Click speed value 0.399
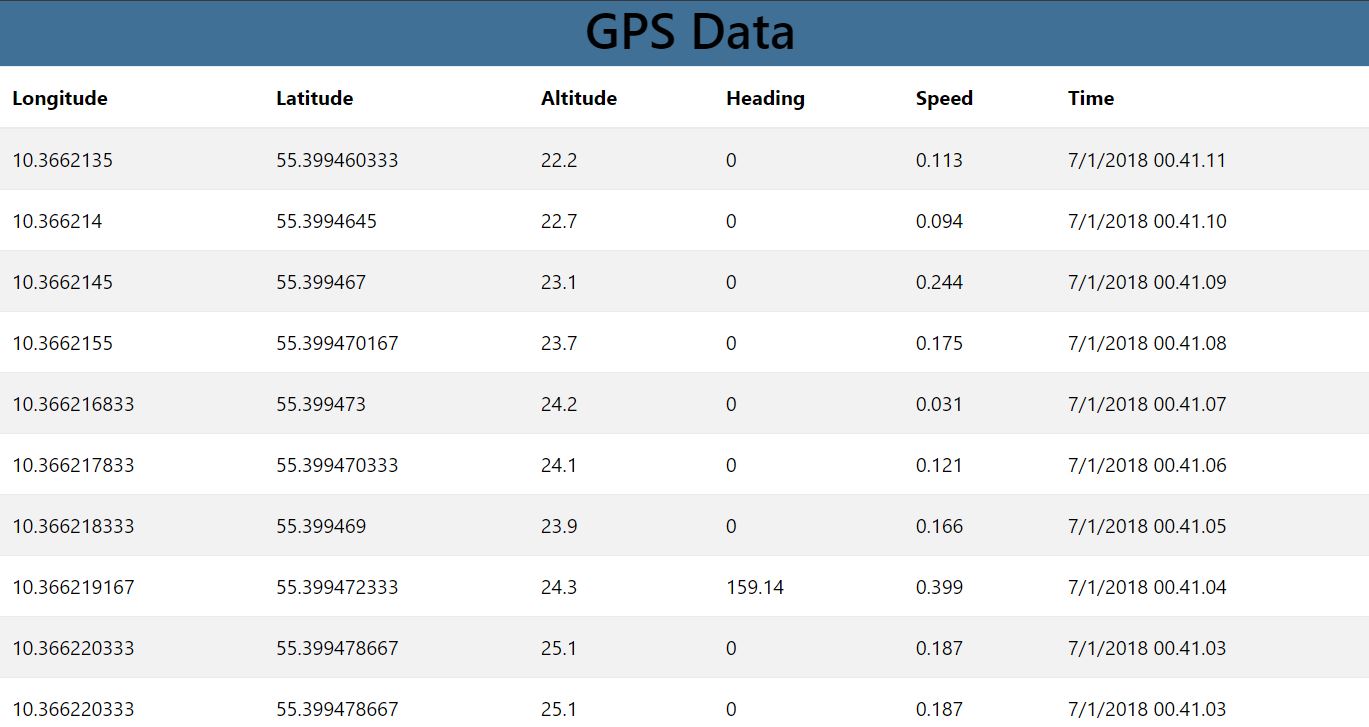 (x=939, y=587)
